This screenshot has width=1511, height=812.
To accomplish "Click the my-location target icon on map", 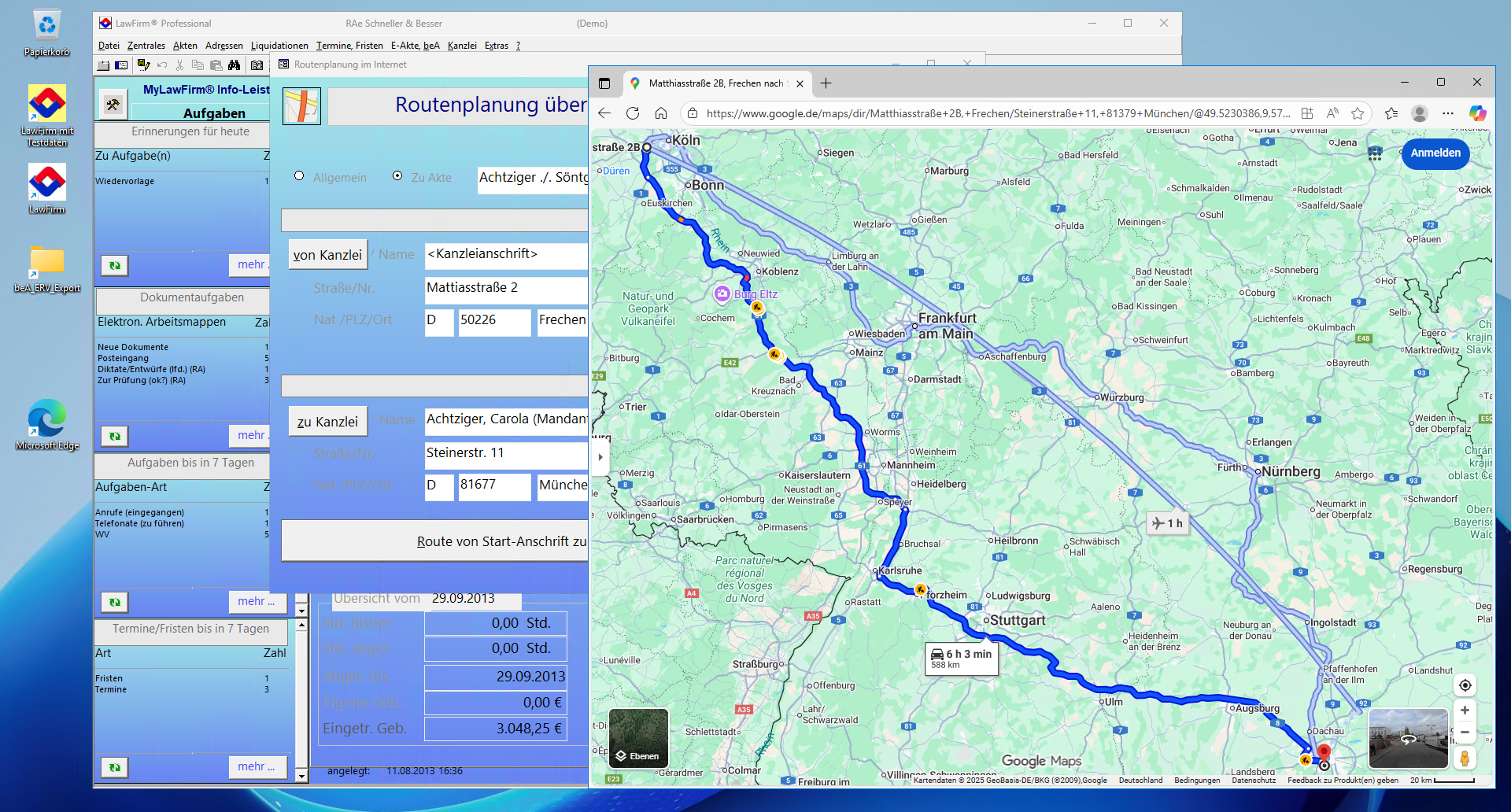I will pos(1465,685).
